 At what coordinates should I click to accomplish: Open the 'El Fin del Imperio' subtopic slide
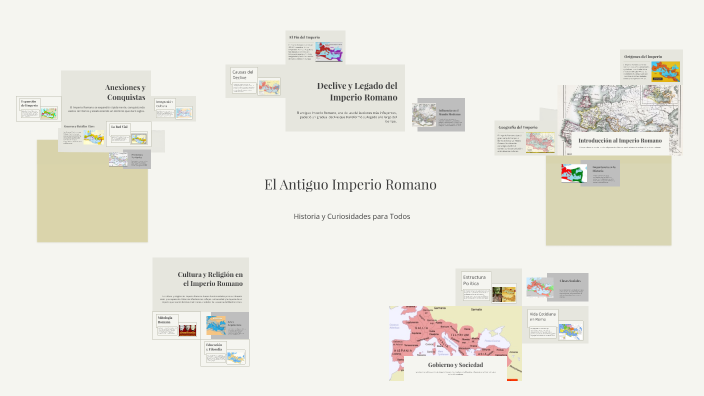315,47
